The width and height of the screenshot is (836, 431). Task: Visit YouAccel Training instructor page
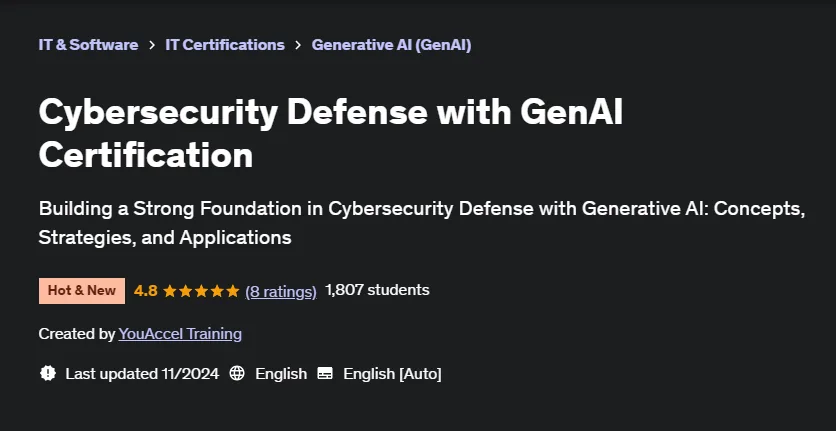[x=180, y=334]
